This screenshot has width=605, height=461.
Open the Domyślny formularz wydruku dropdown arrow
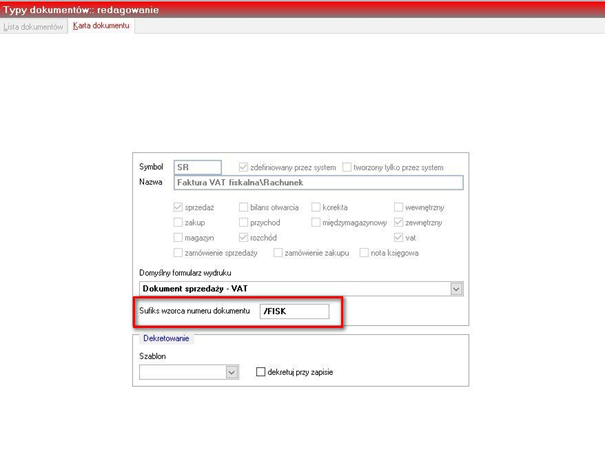[456, 289]
